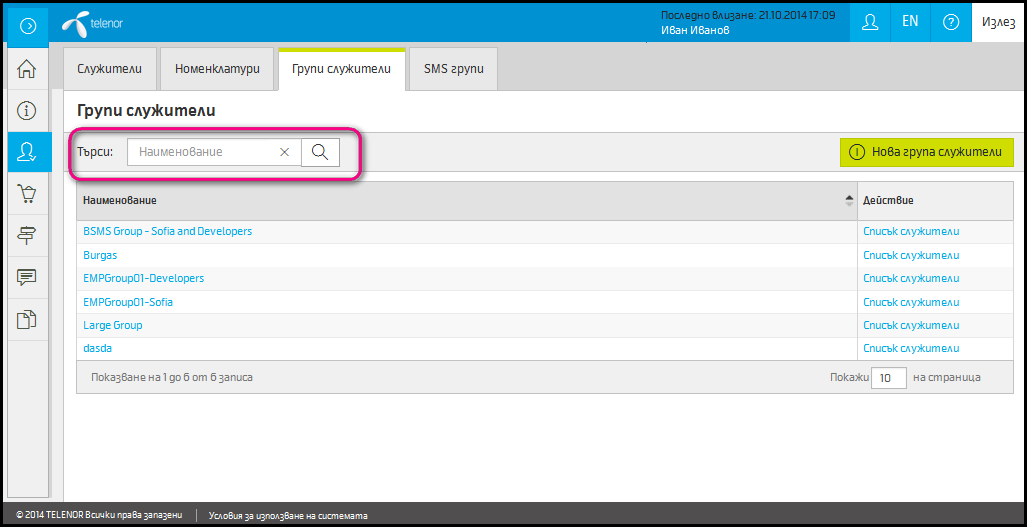The height and width of the screenshot is (527, 1027).
Task: Open the dasda group
Action: coord(98,348)
